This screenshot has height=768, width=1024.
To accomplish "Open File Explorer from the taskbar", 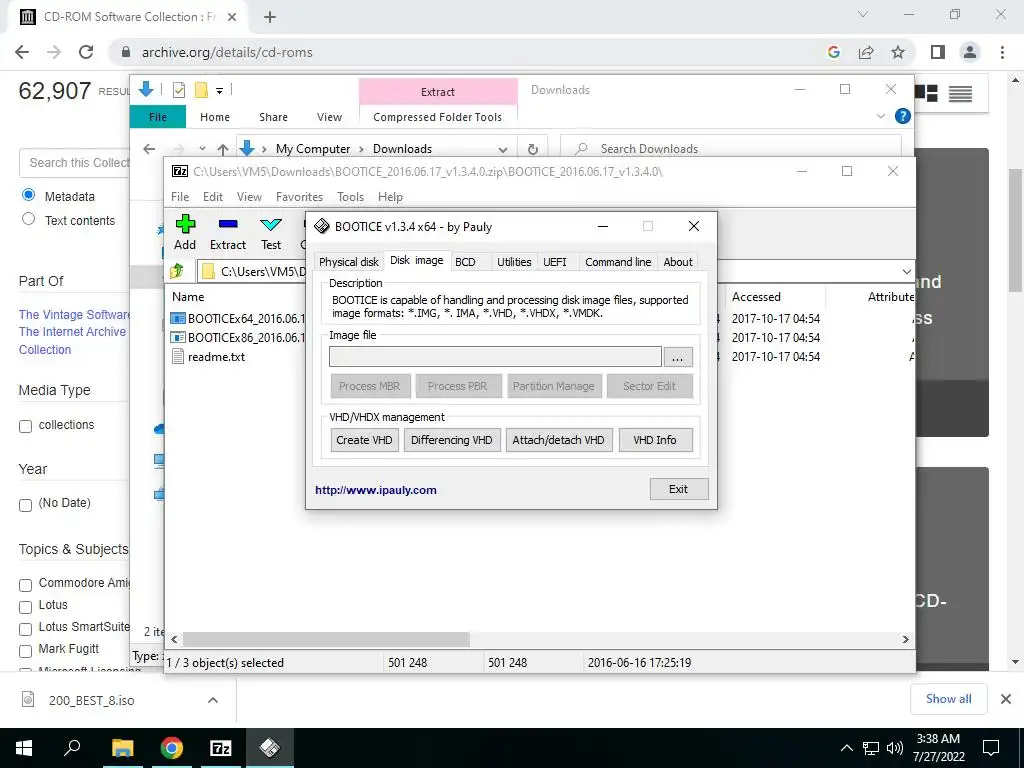I will pos(122,748).
